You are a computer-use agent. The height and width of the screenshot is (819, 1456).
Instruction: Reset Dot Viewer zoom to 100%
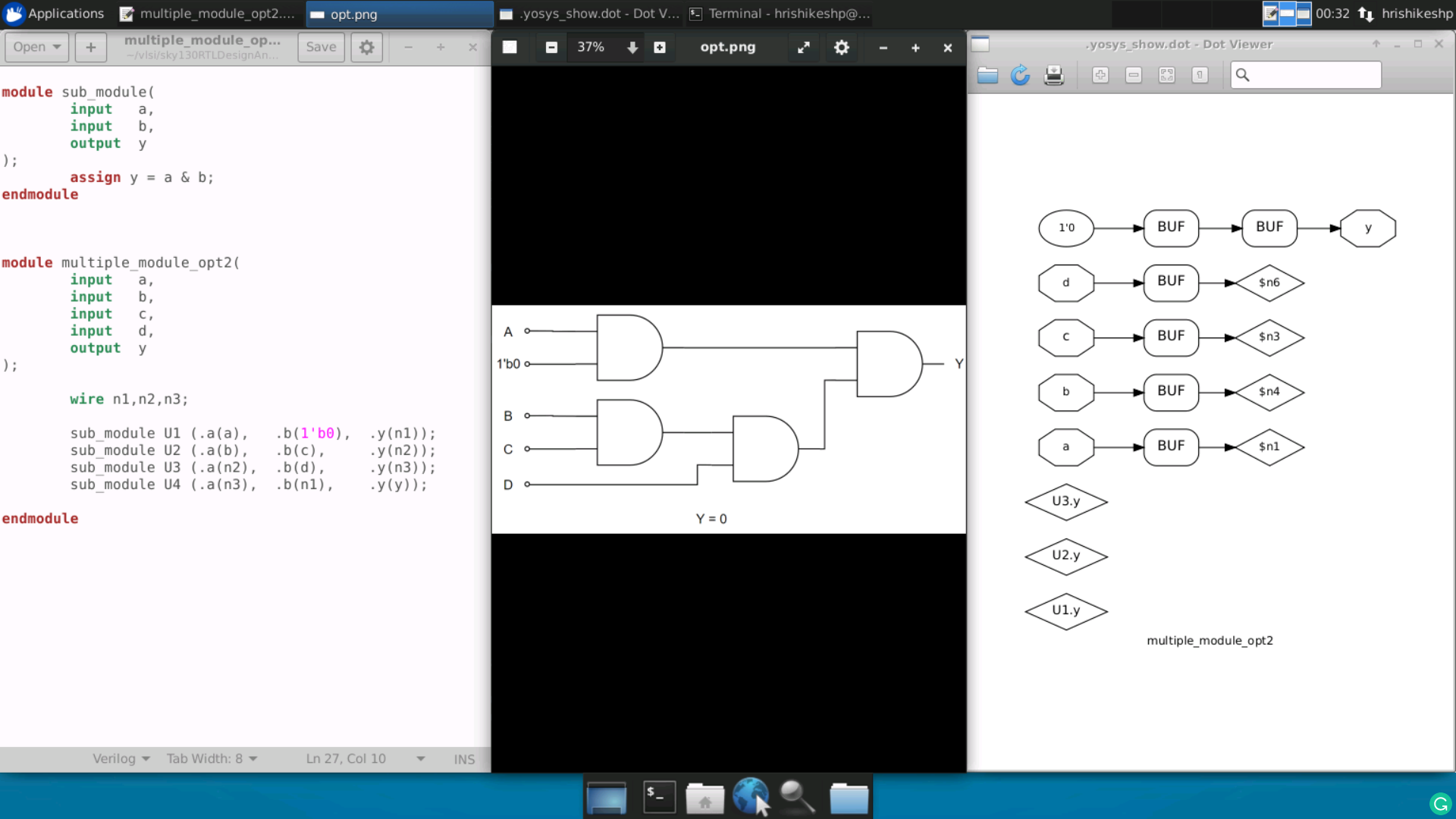[1200, 75]
